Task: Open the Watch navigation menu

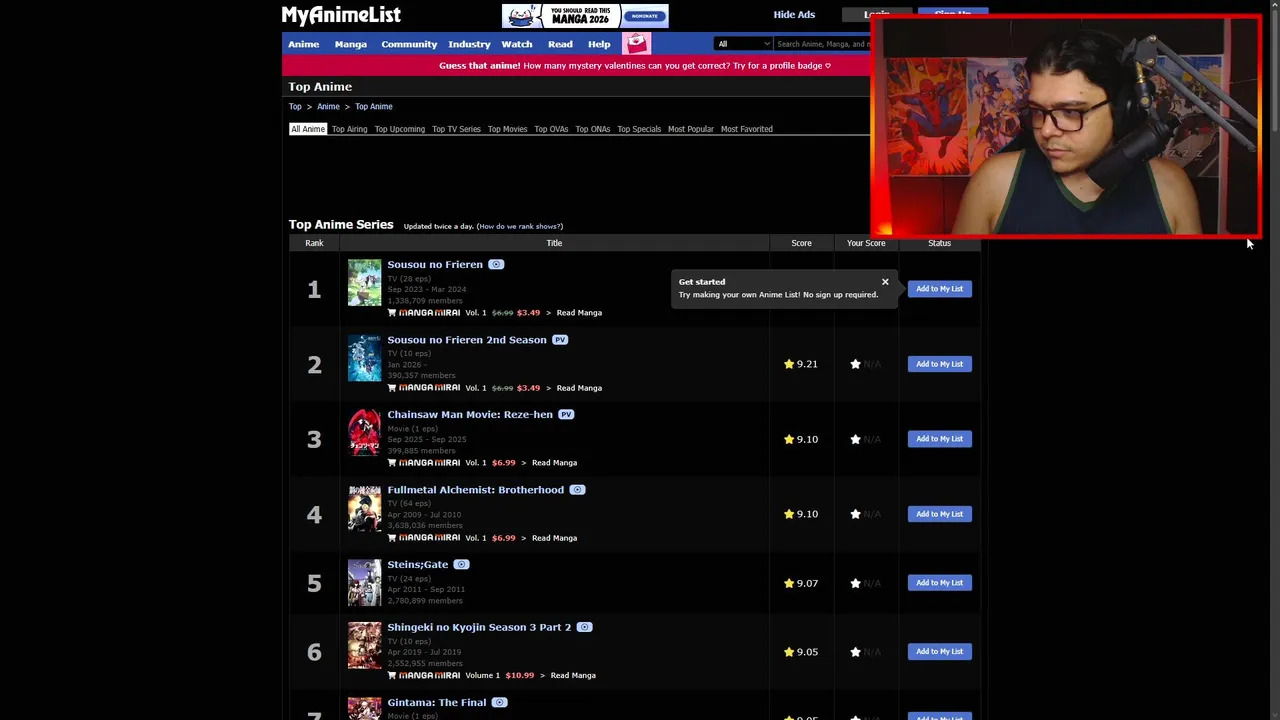Action: pyautogui.click(x=517, y=44)
